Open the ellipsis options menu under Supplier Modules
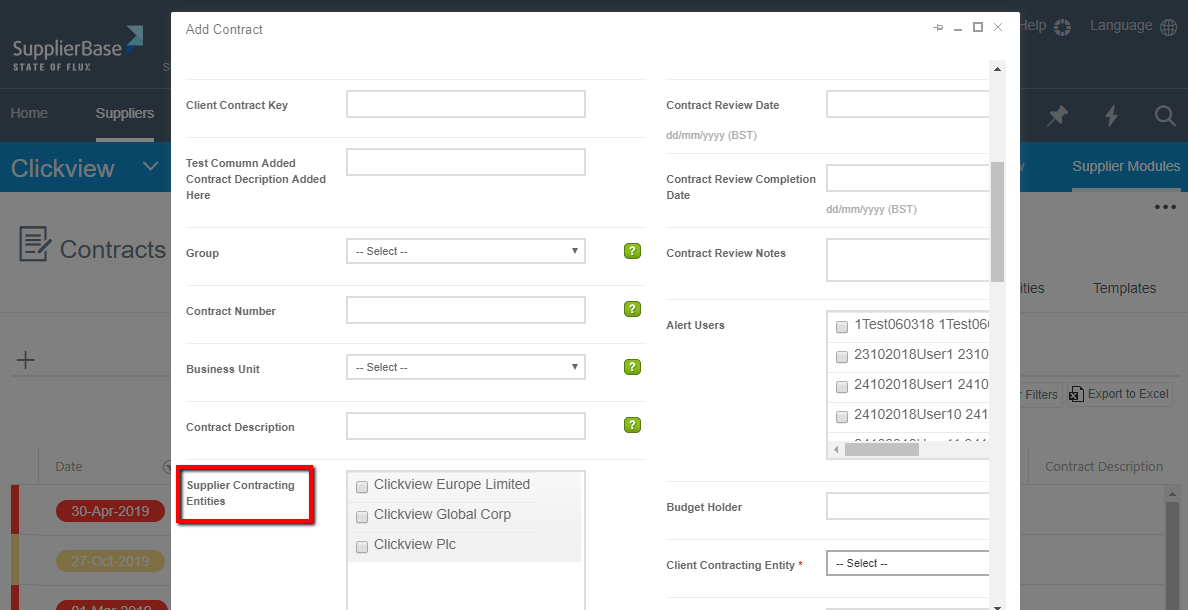 (x=1164, y=206)
